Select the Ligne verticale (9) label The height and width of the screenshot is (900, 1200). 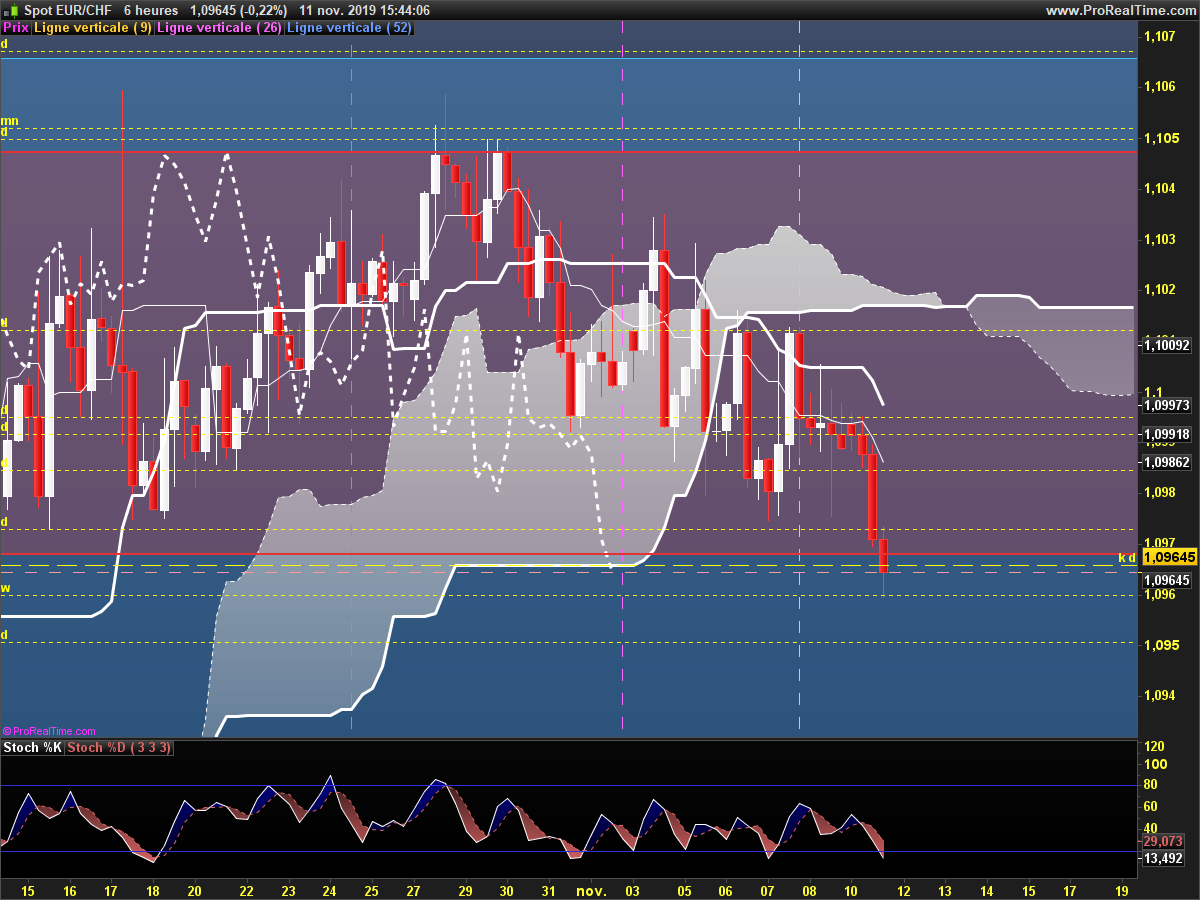pos(93,28)
